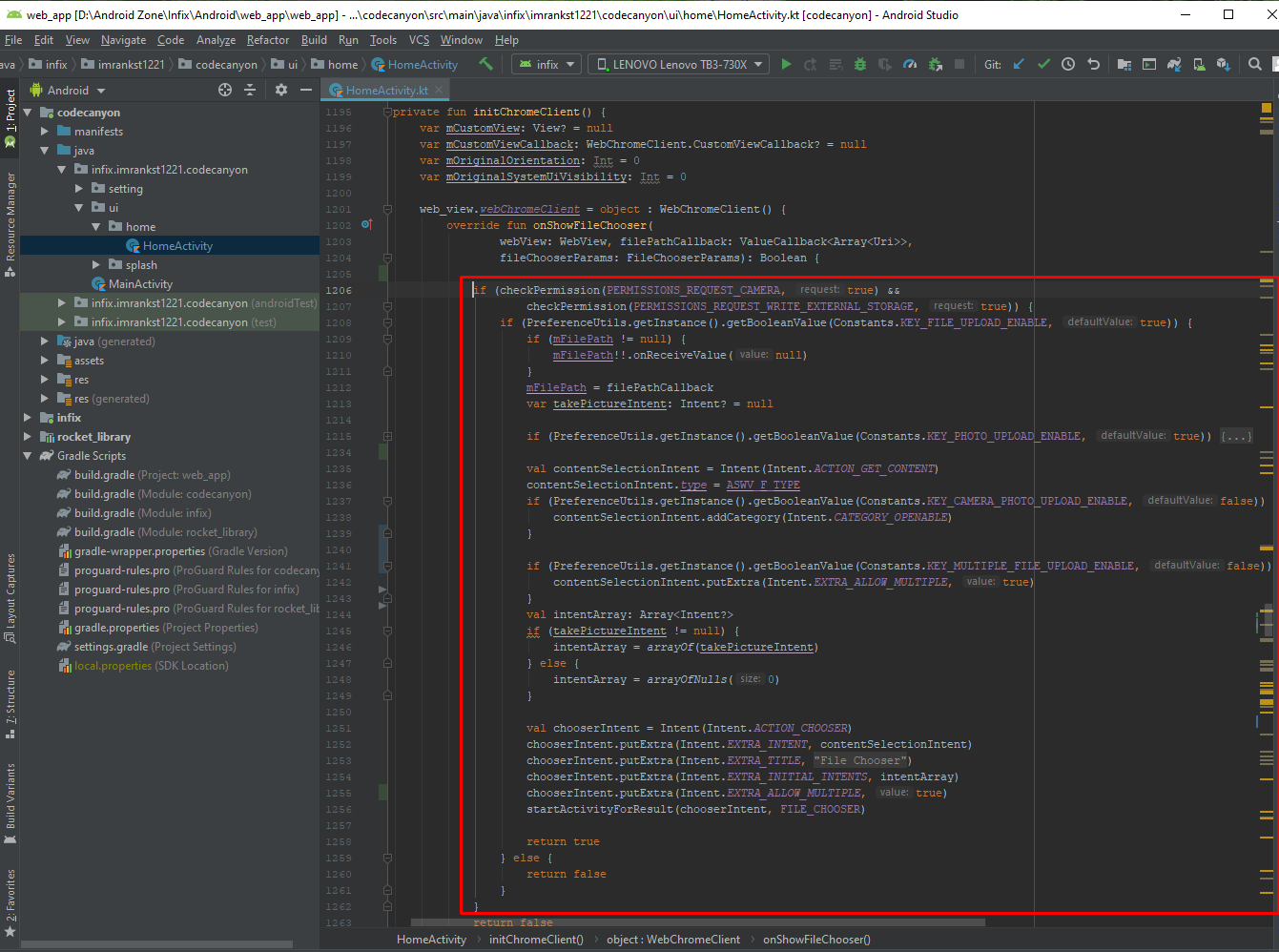
Task: Click the Git commit checkmark icon
Action: click(1043, 64)
